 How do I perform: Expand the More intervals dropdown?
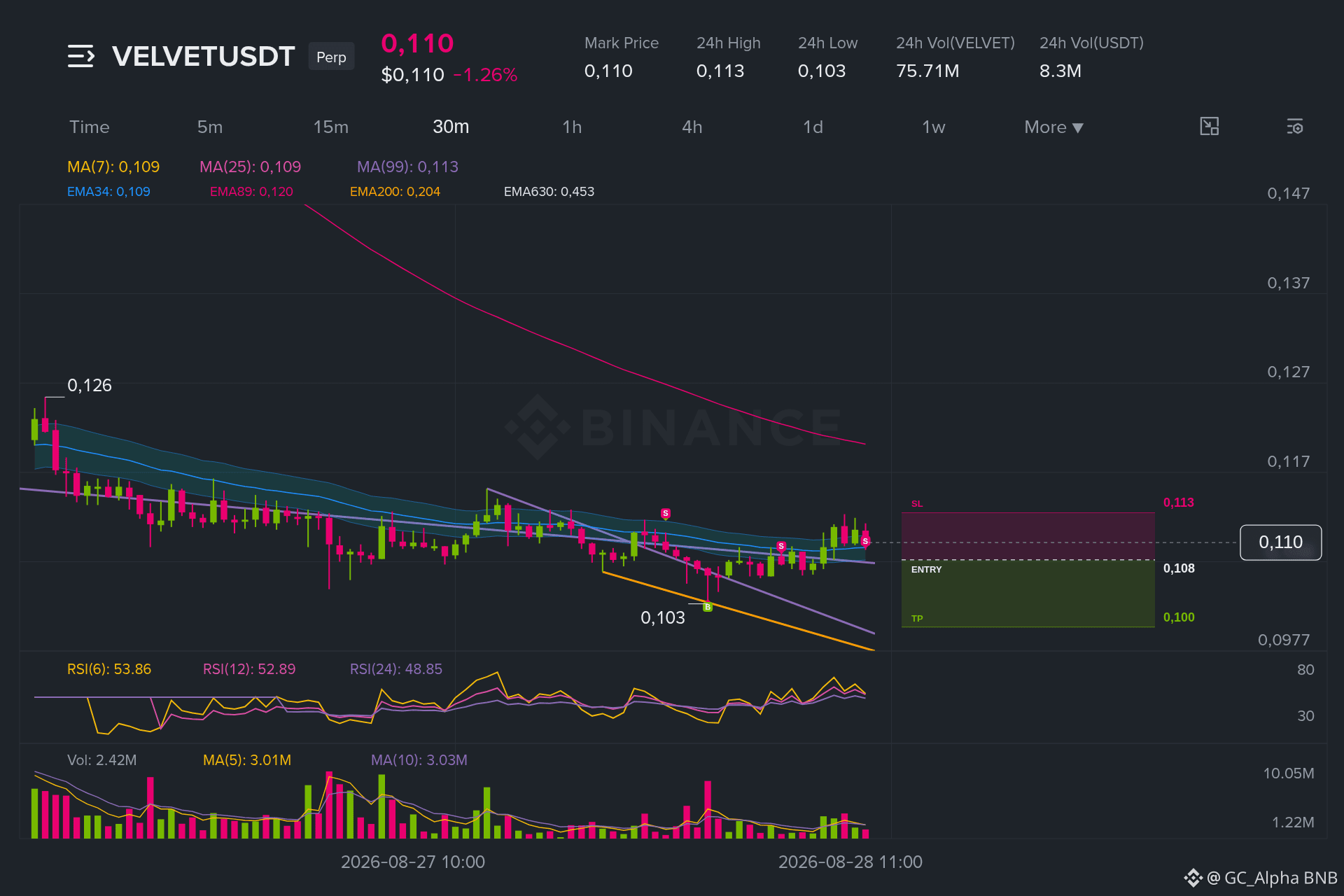pos(1053,127)
